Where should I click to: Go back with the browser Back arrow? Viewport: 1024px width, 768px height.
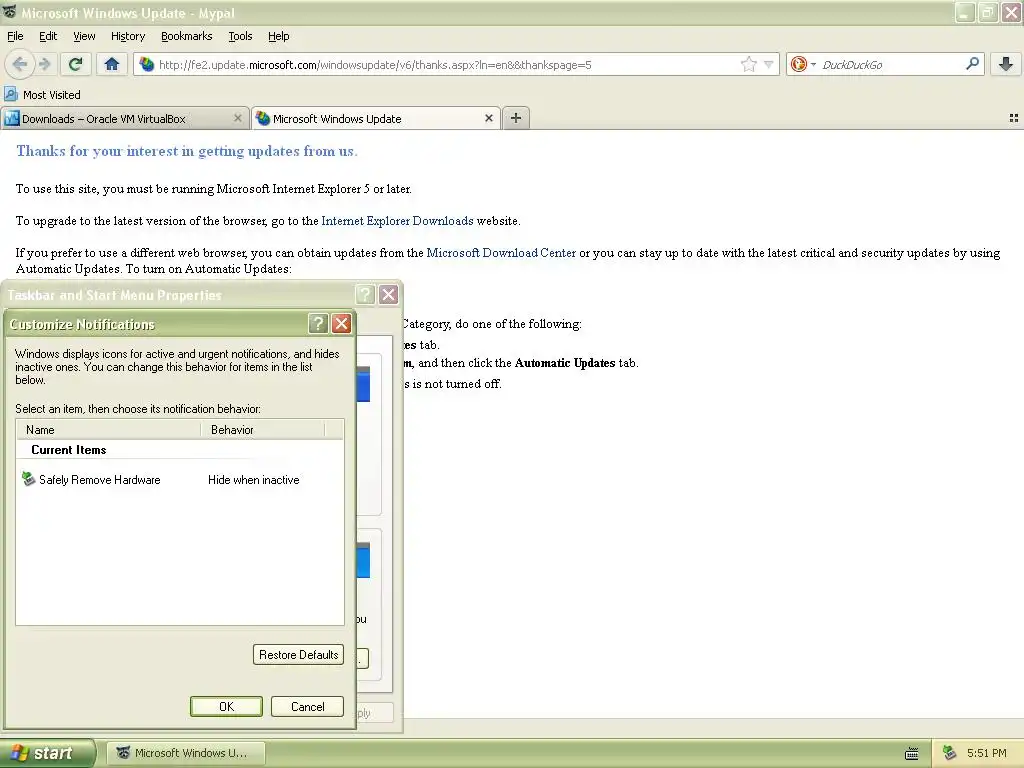point(20,64)
